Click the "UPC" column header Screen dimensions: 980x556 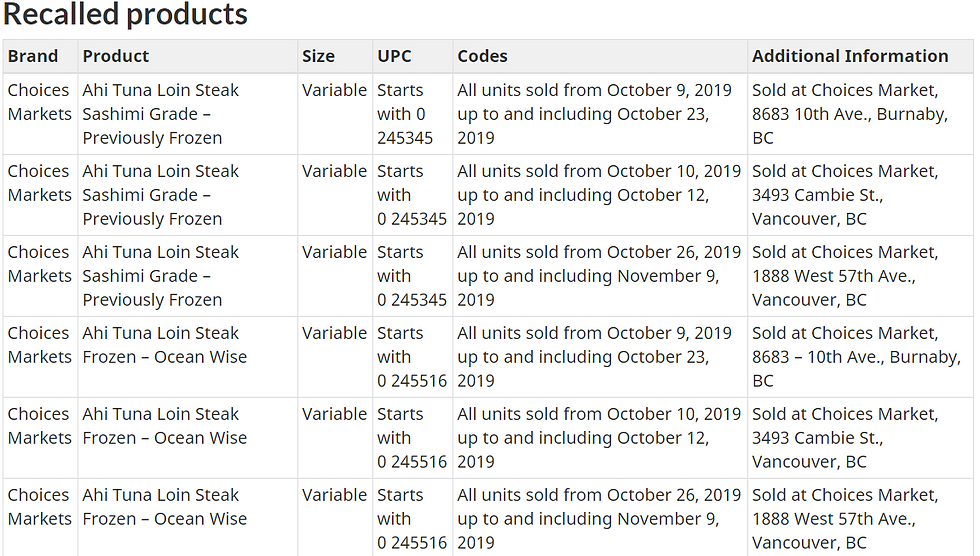[394, 57]
